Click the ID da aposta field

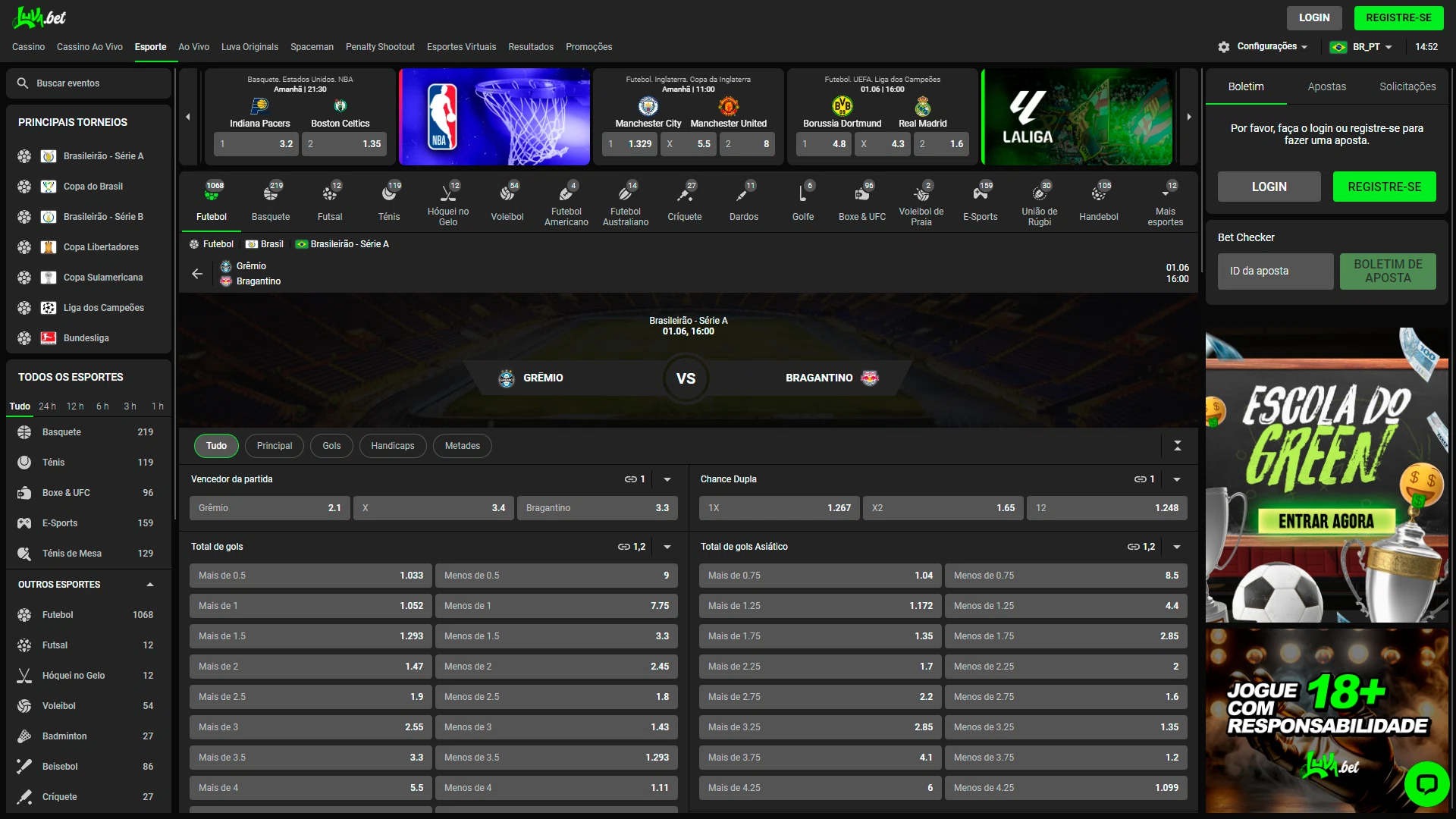(x=1275, y=271)
